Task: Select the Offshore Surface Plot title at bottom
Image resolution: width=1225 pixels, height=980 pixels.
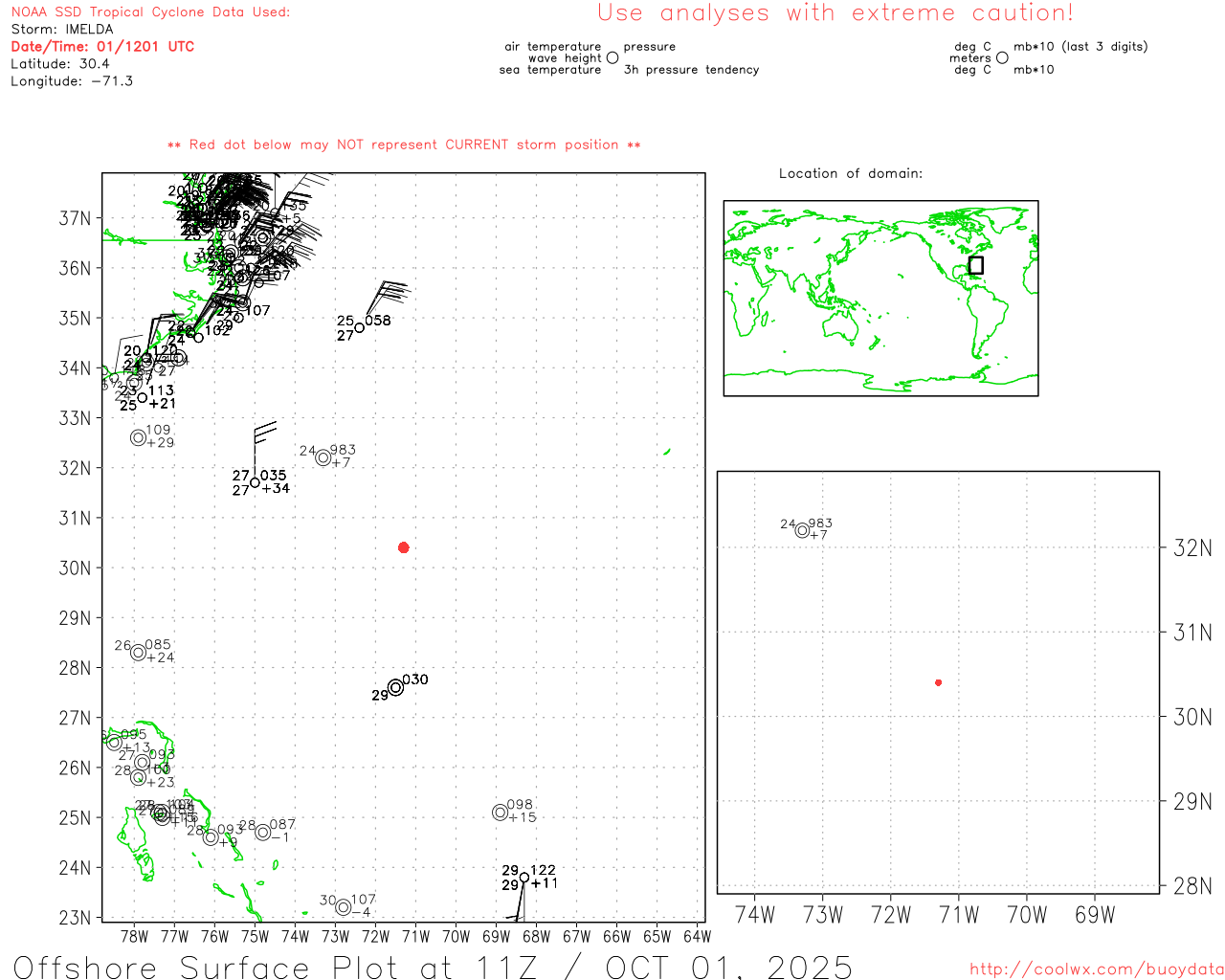Action: [433, 968]
